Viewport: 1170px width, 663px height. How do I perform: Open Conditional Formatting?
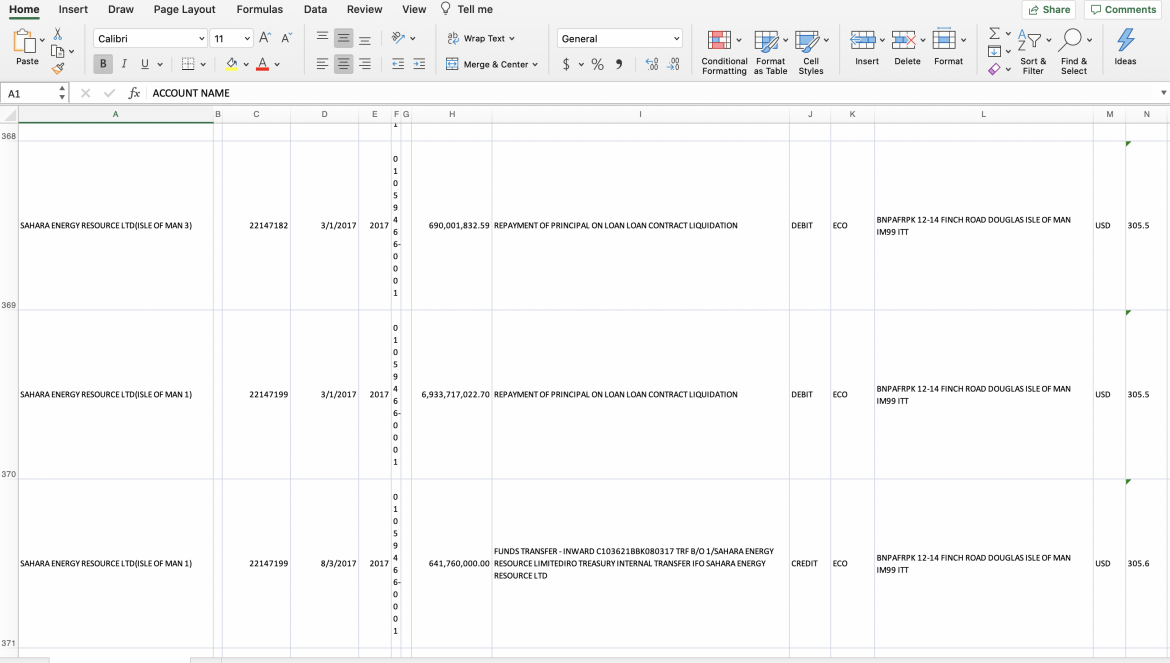pos(723,52)
